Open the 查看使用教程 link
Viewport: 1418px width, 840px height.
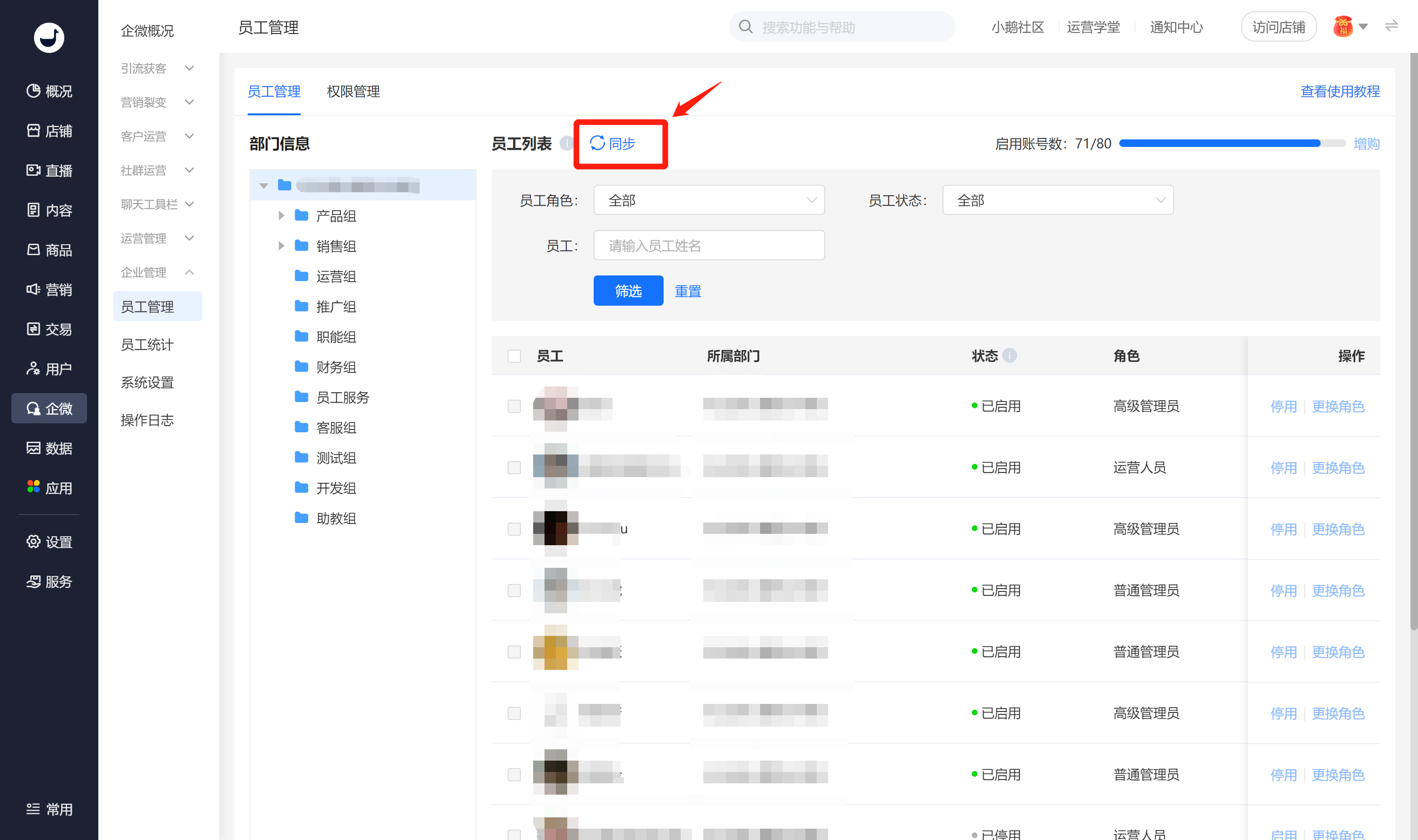pos(1340,91)
